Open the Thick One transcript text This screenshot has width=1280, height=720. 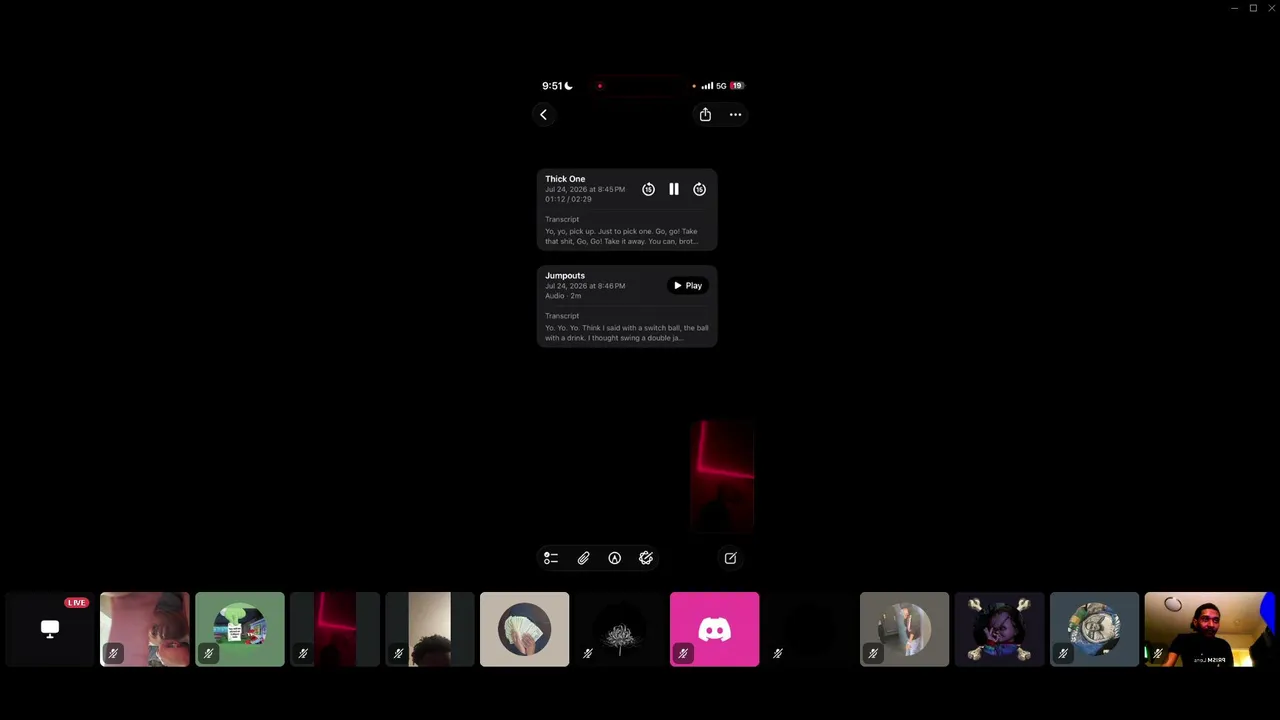coord(621,236)
